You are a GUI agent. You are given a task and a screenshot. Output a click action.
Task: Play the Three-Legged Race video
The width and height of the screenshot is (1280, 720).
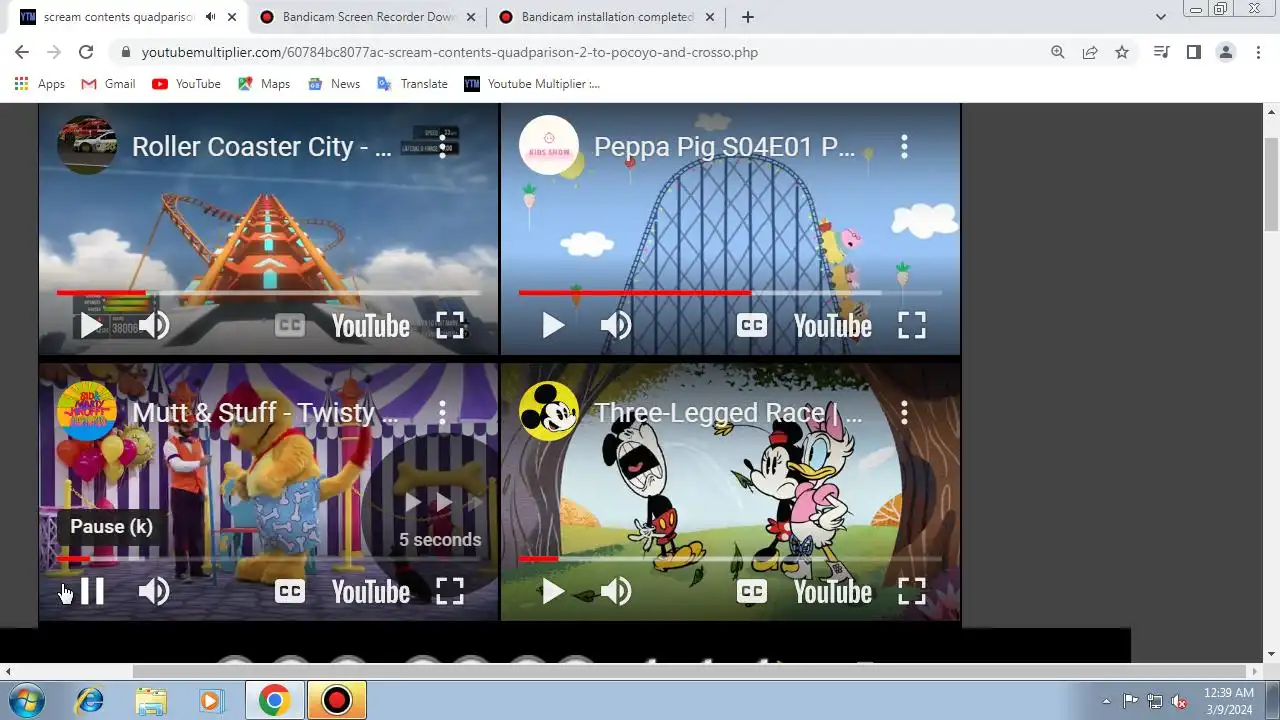[553, 591]
